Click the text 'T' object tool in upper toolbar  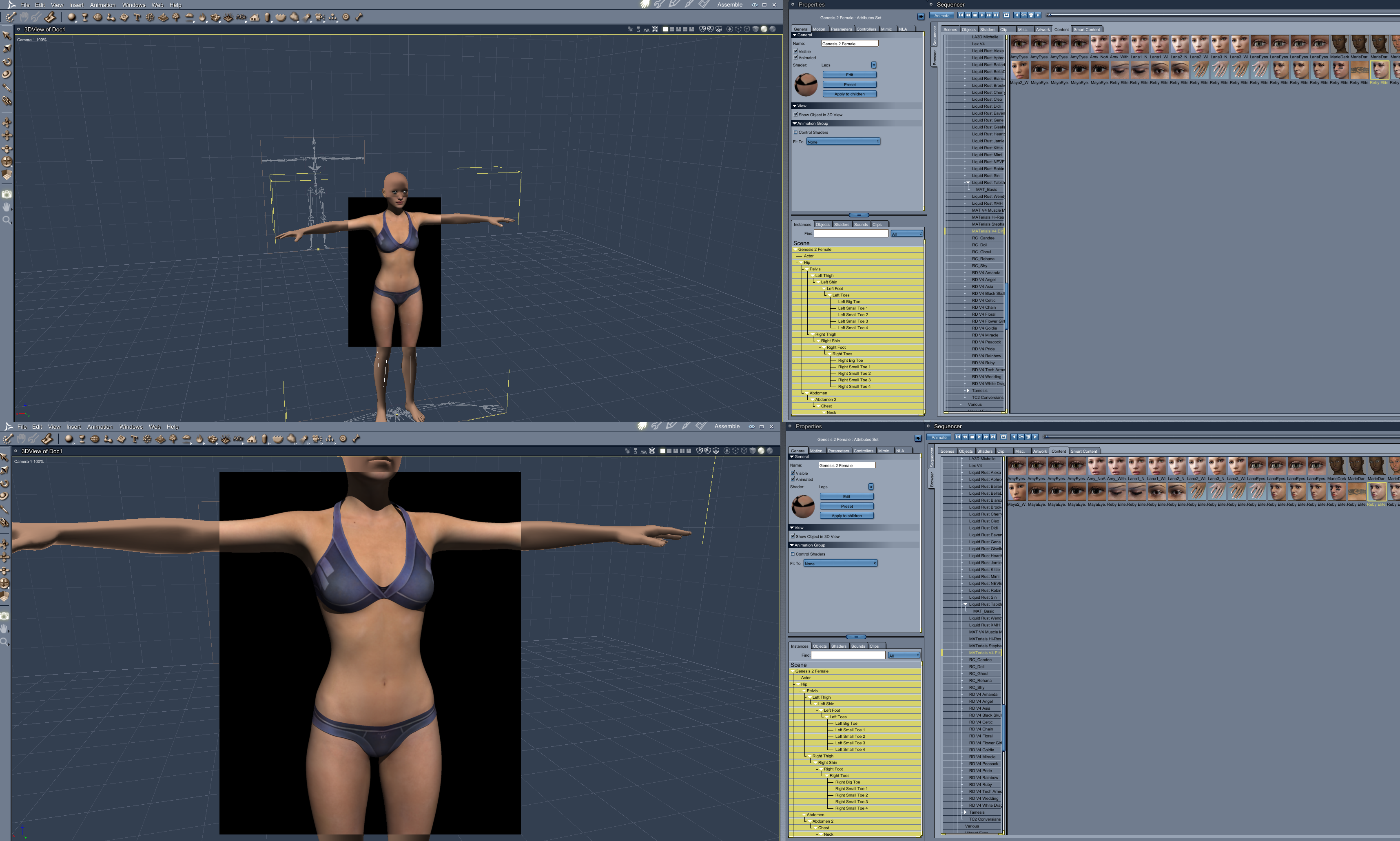137,17
